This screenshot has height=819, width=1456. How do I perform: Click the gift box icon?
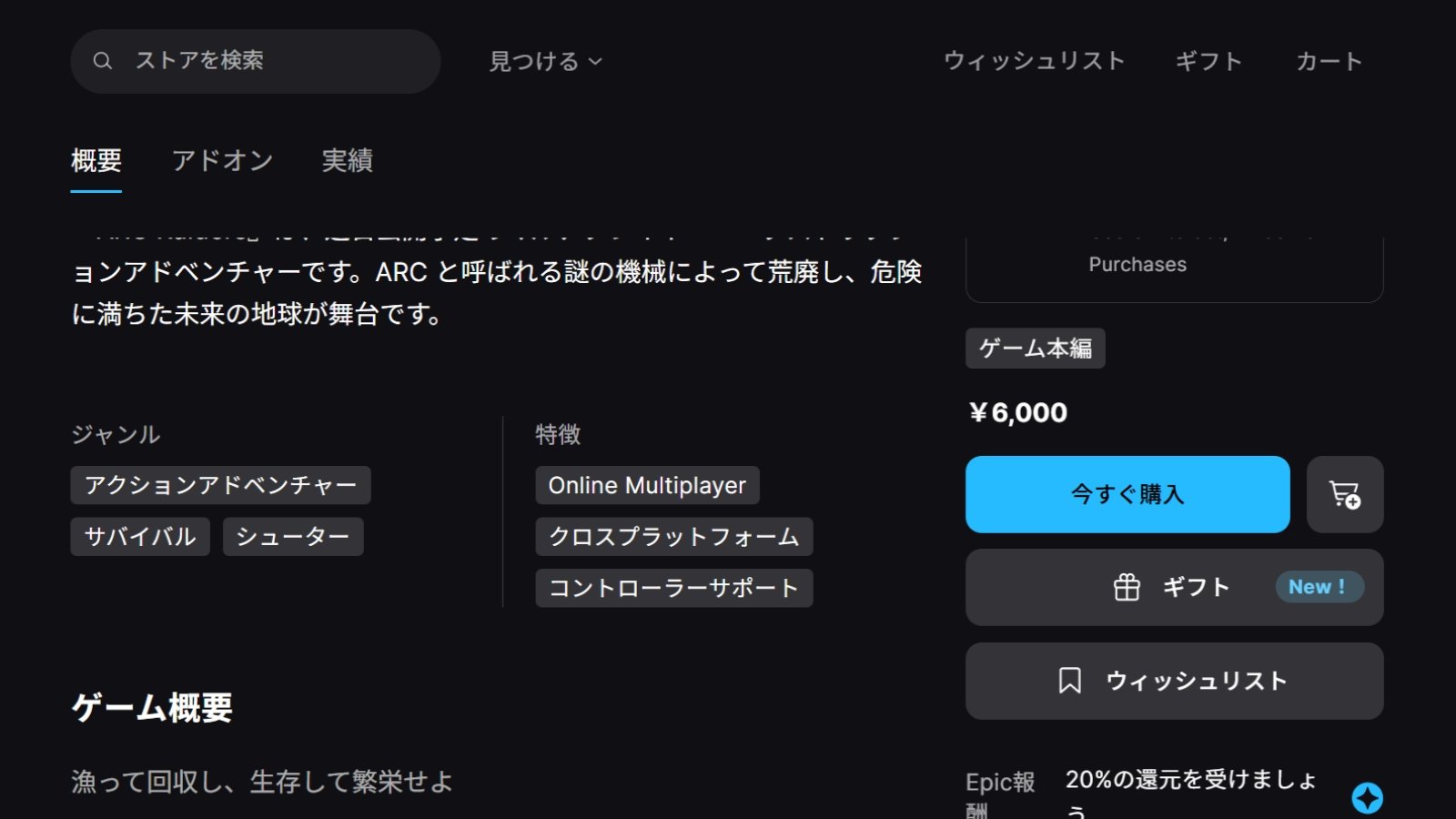click(1127, 587)
